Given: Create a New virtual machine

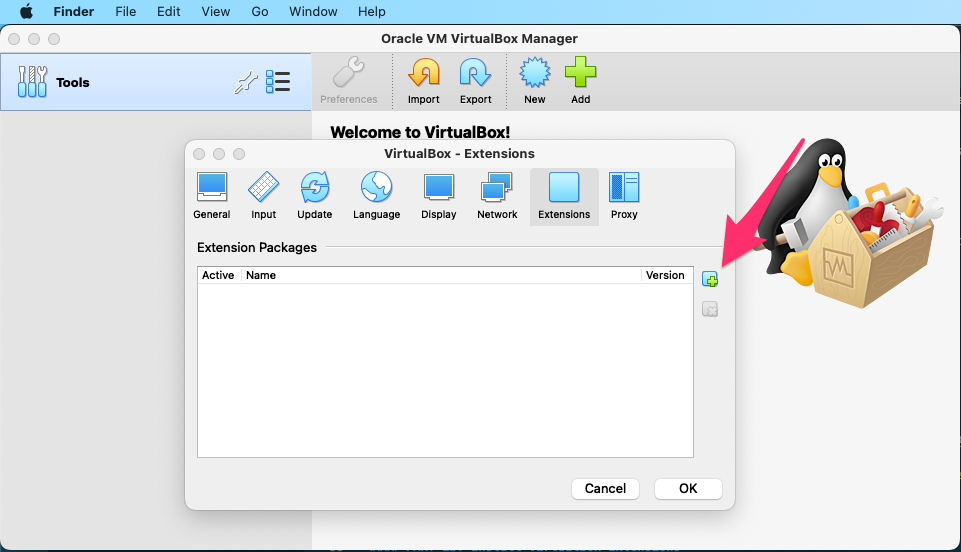Looking at the screenshot, I should pyautogui.click(x=535, y=81).
